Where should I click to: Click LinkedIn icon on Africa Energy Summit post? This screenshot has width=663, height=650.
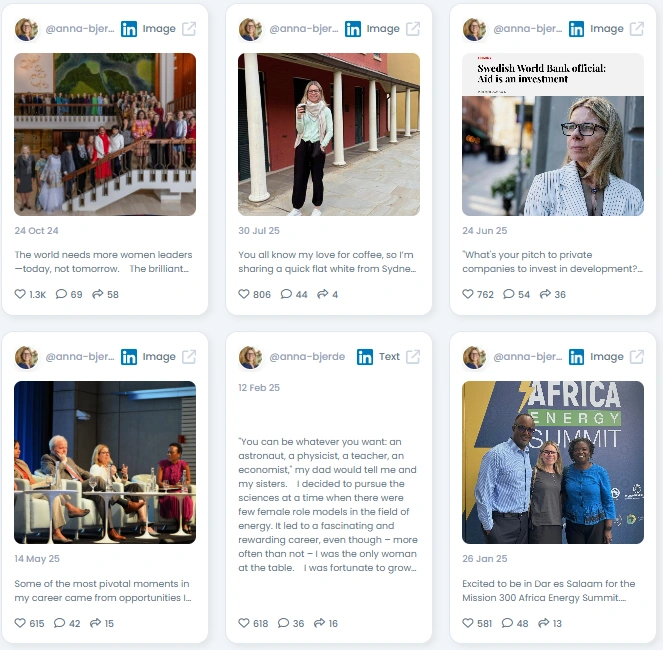576,357
